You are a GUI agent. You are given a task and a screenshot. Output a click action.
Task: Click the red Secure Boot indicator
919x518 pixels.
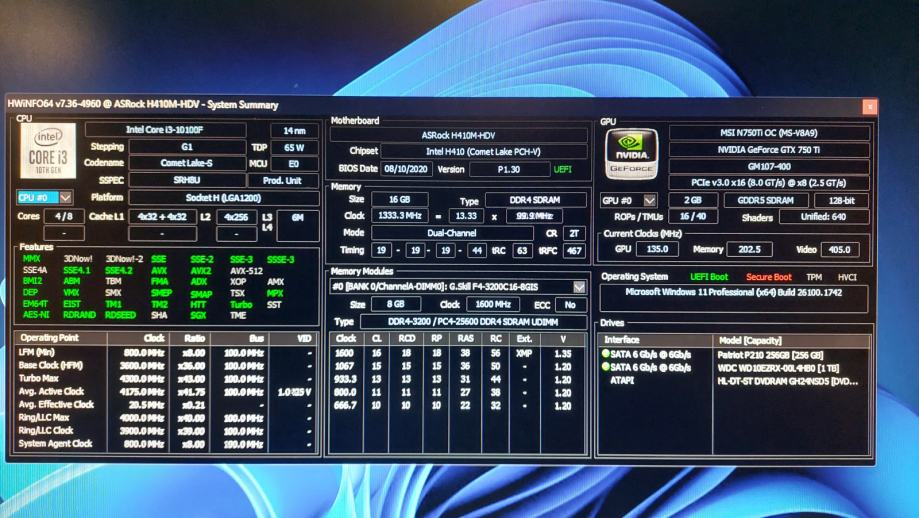click(x=768, y=277)
